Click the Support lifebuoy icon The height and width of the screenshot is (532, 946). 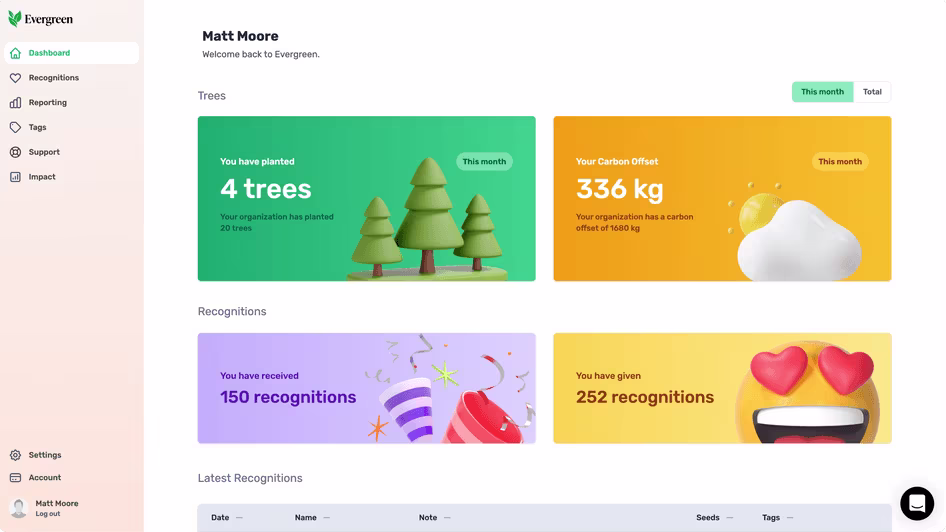tap(16, 152)
